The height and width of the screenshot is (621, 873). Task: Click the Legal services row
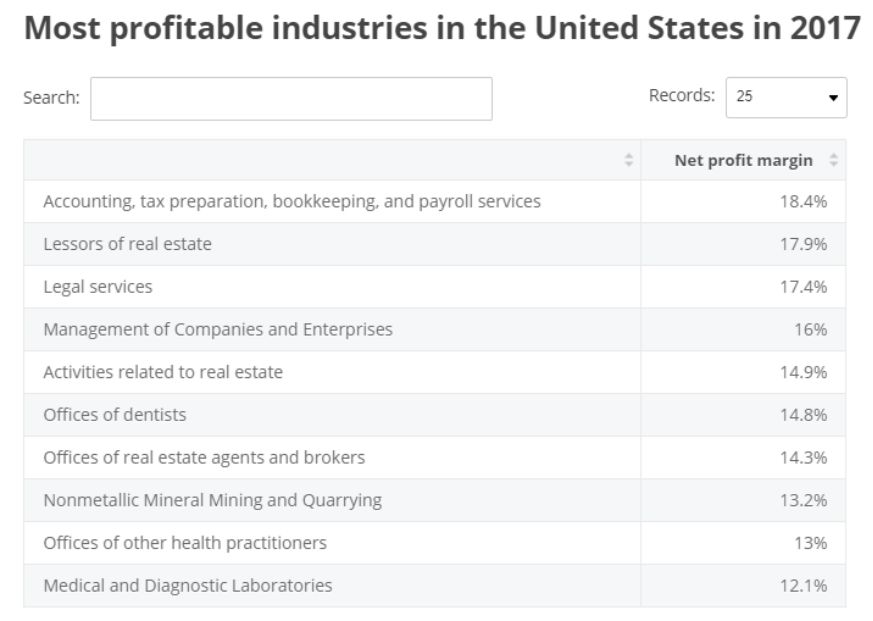pyautogui.click(x=98, y=287)
